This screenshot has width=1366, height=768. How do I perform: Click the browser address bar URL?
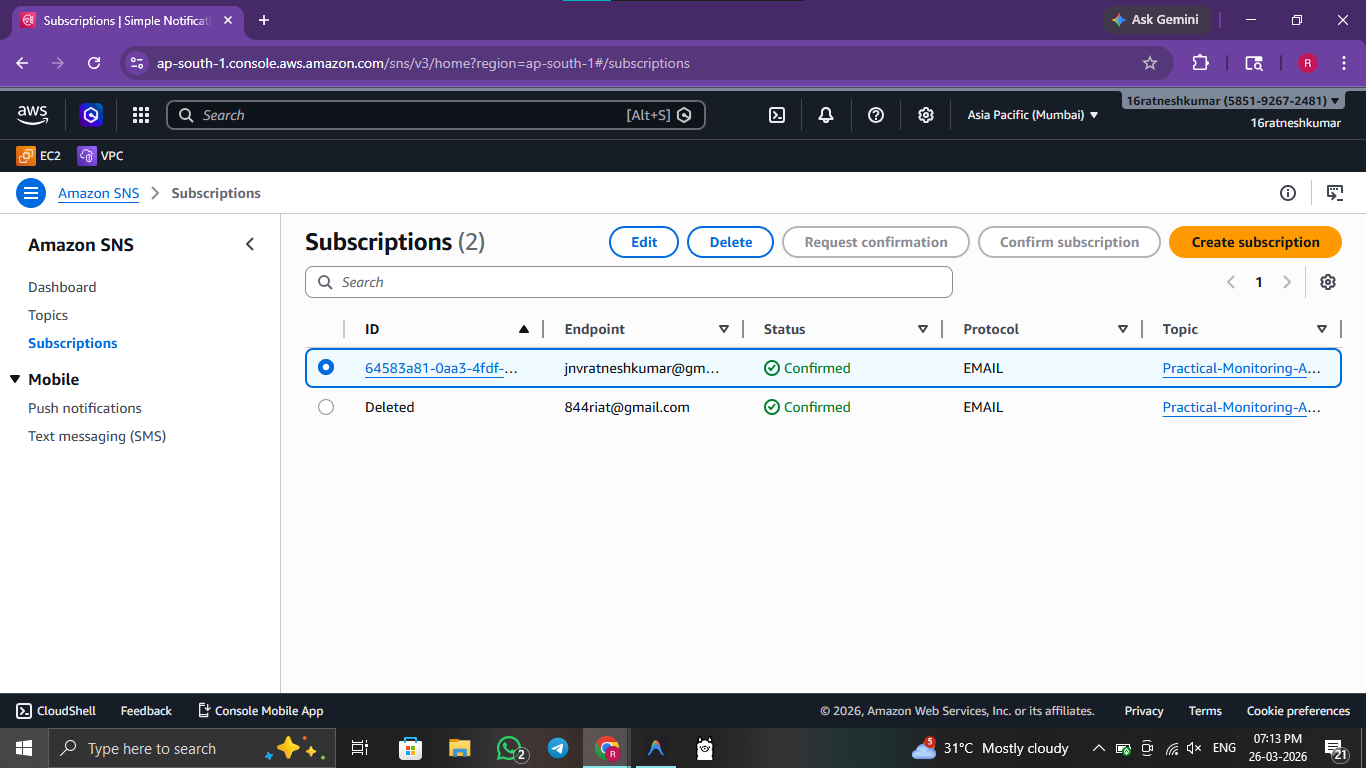pyautogui.click(x=423, y=63)
